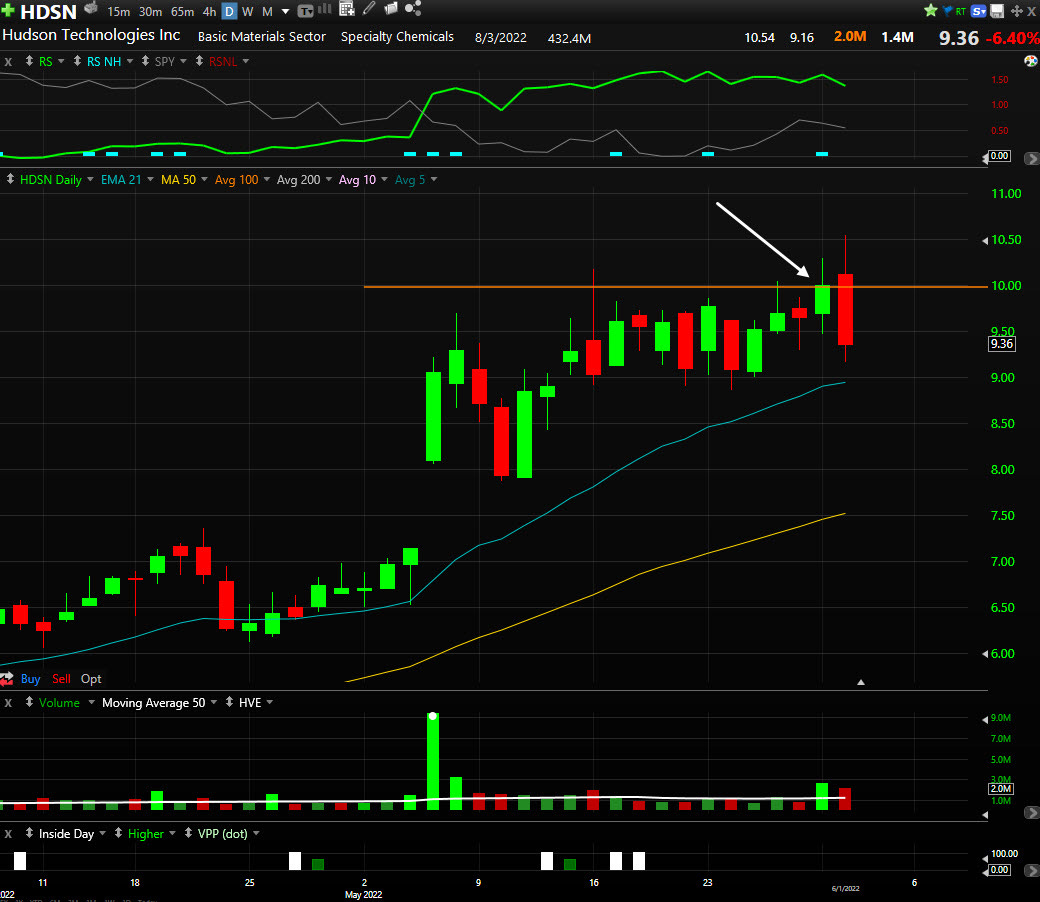The width and height of the screenshot is (1040, 902).
Task: Switch to the 4h timeframe
Action: click(x=210, y=12)
